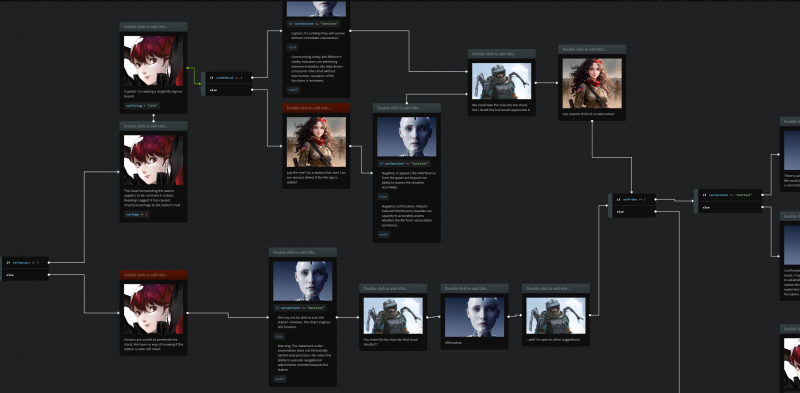The height and width of the screenshot is (393, 800).
Task: Click the soldier woman portrait in red-titled node
Action: 316,142
